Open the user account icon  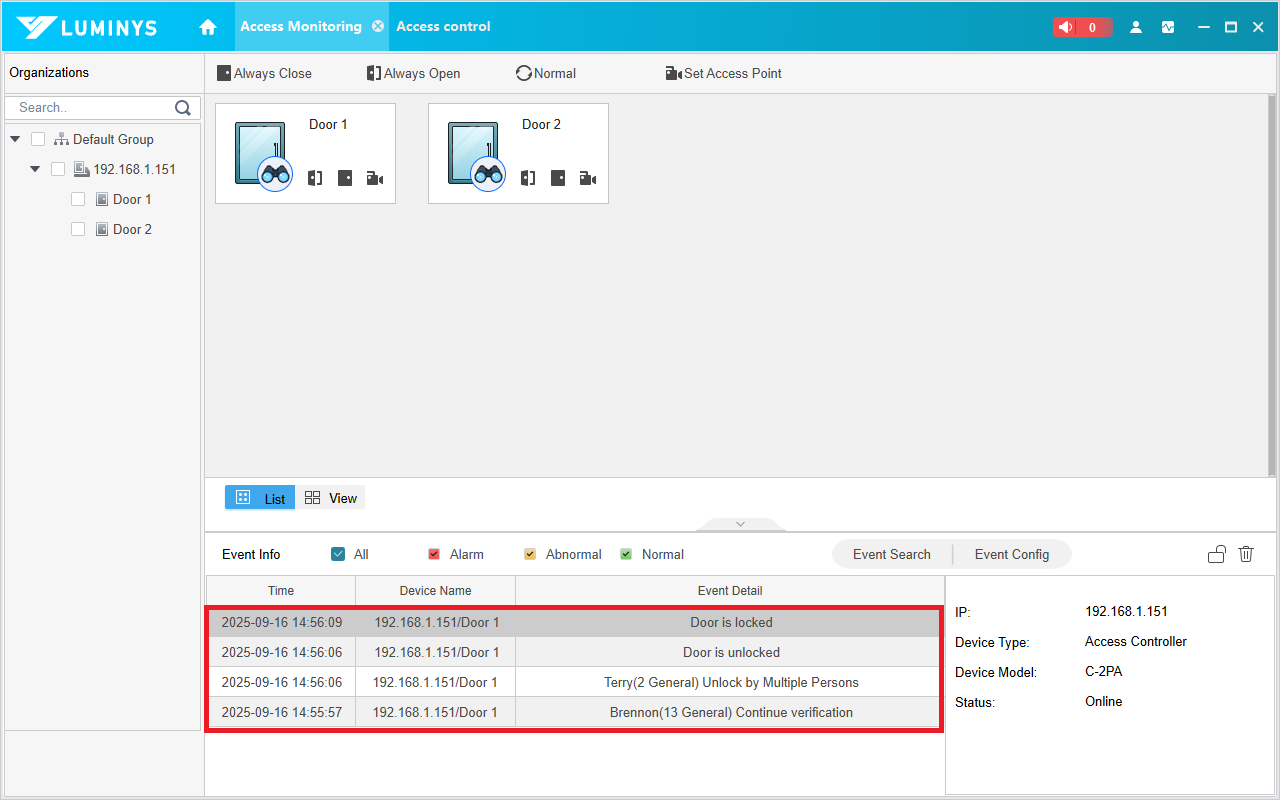click(x=1135, y=27)
